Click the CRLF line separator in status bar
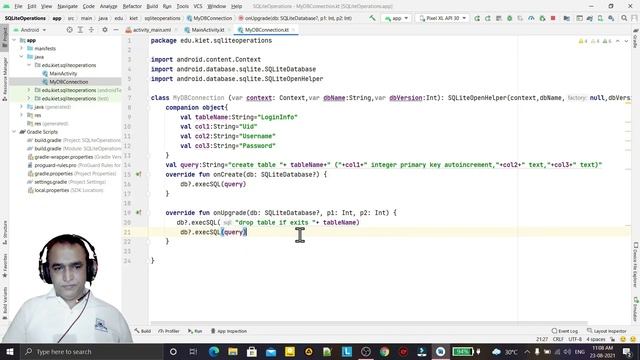Screen dimensions: 640x360 click(558, 339)
